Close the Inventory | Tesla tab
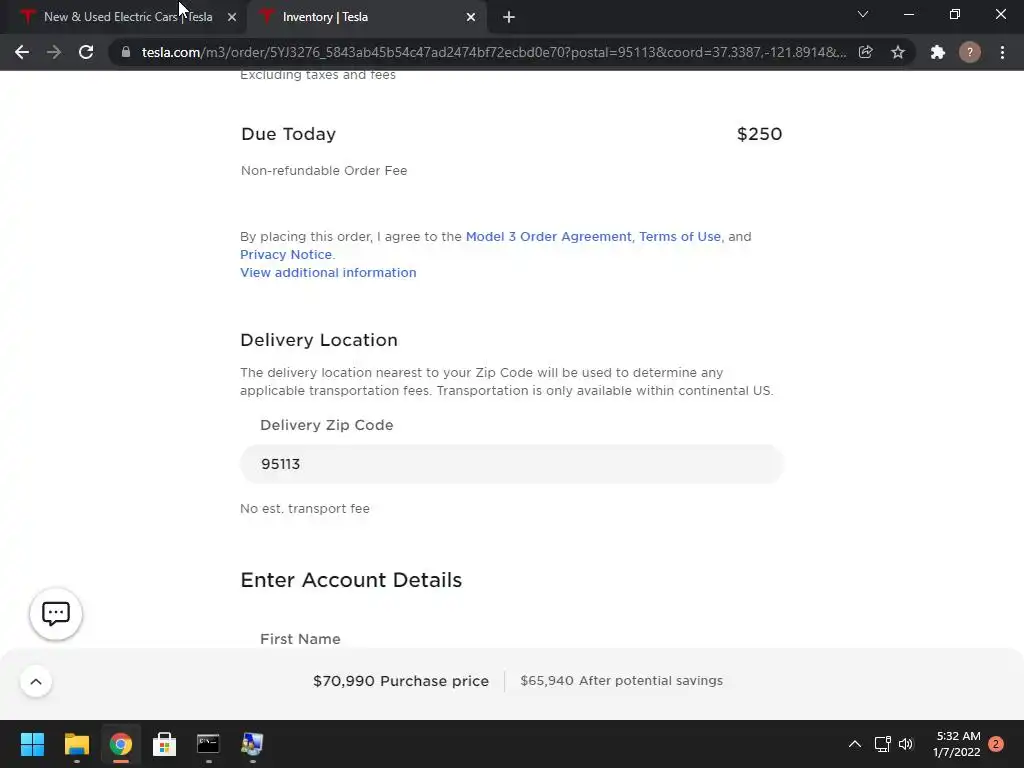The image size is (1024, 768). pyautogui.click(x=471, y=17)
